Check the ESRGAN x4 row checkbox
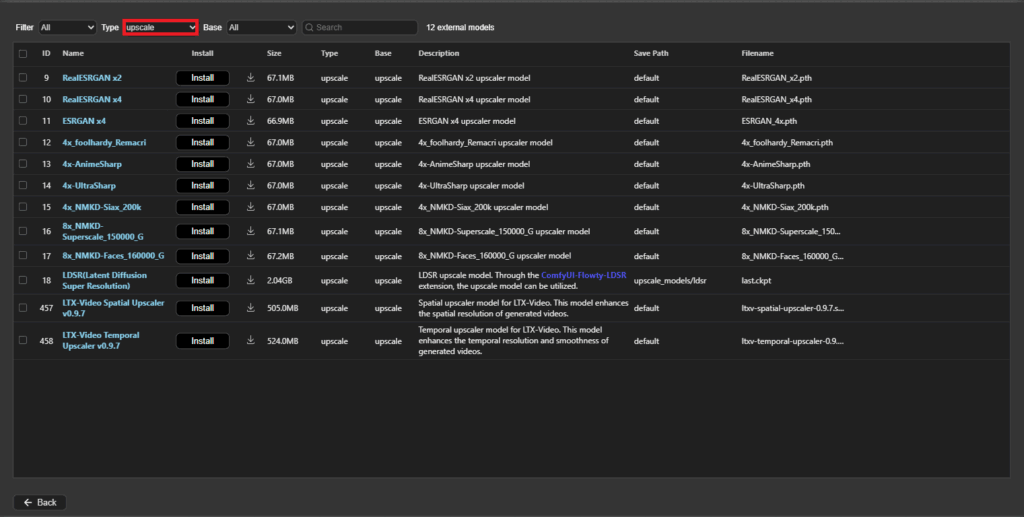 click(x=23, y=121)
